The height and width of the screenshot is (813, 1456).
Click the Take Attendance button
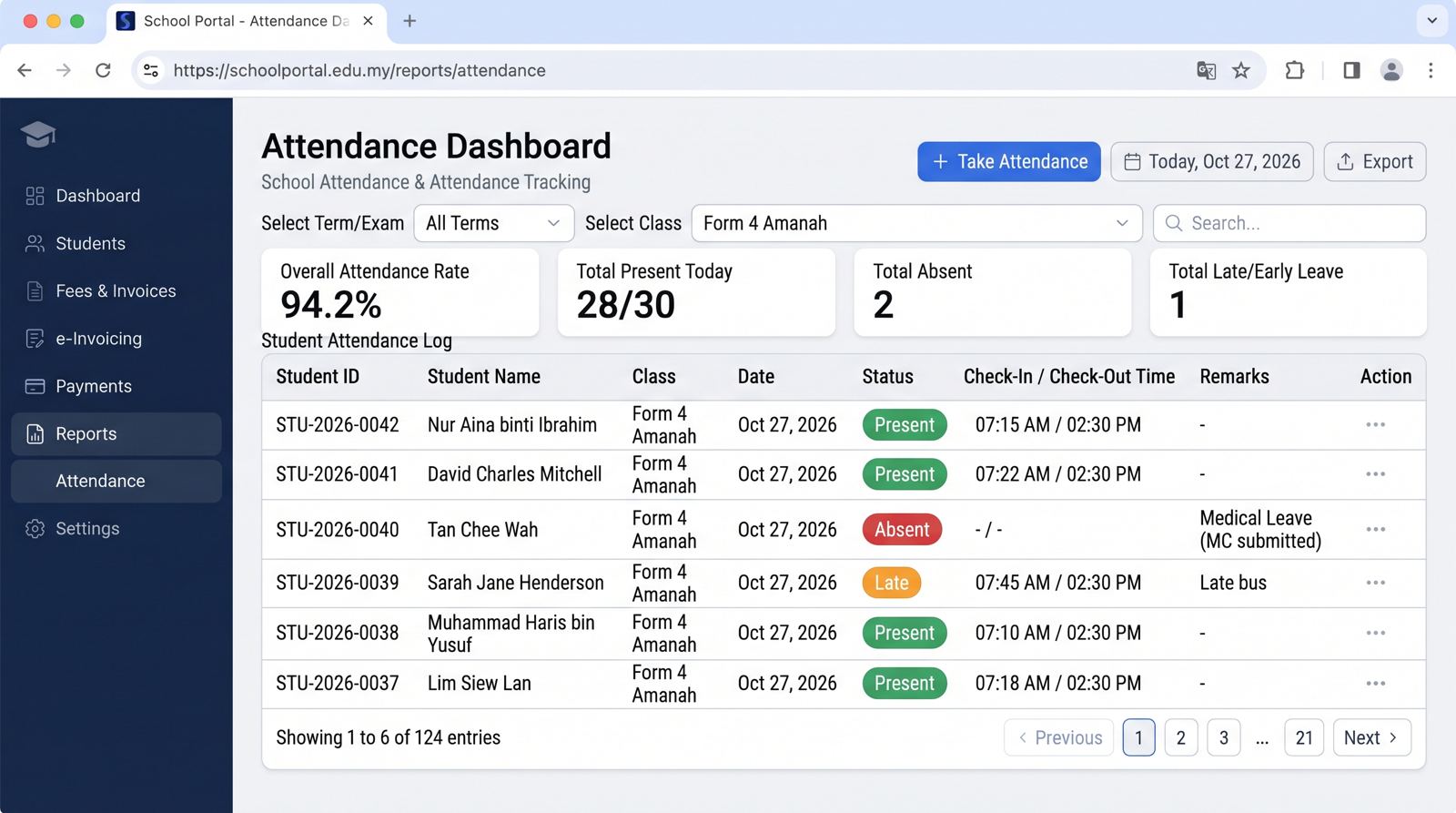click(x=1009, y=162)
